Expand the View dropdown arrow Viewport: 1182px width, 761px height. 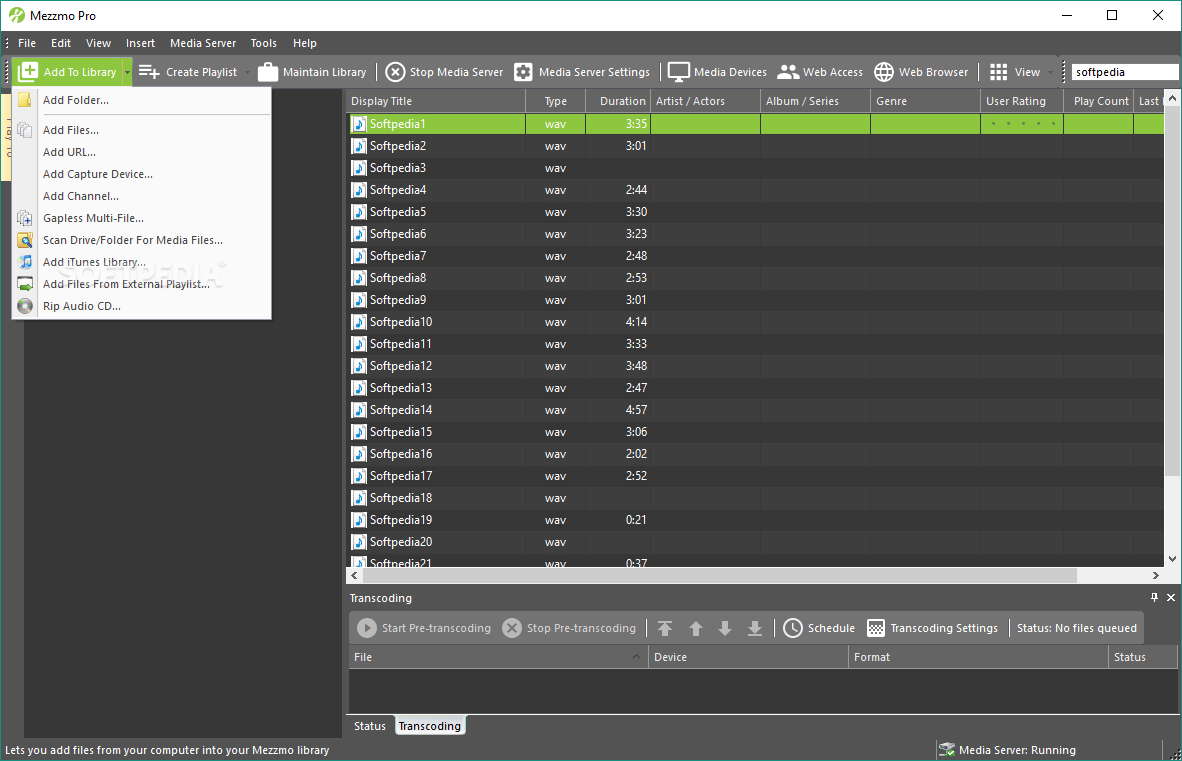(1050, 72)
